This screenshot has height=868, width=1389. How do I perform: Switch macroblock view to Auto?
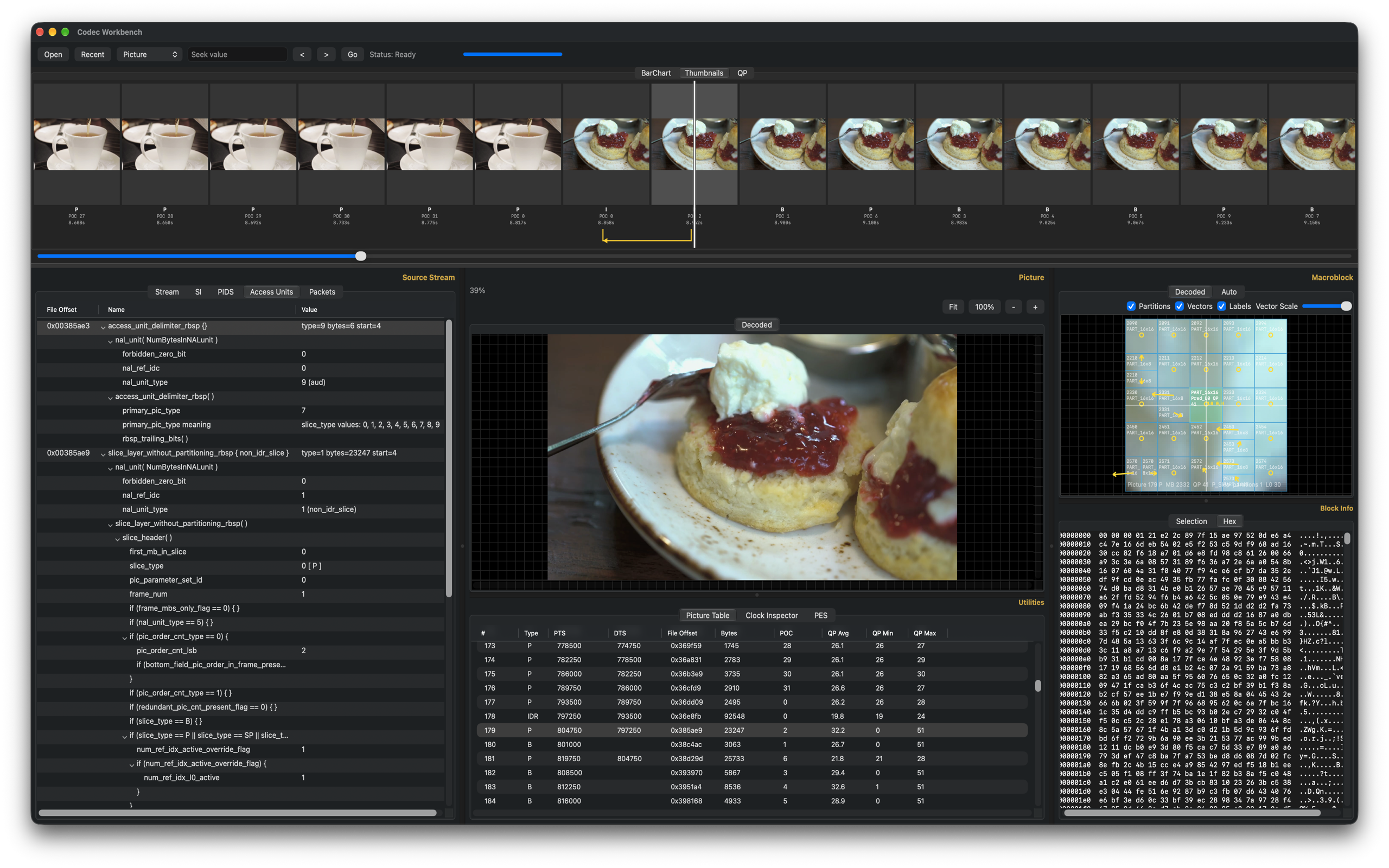1229,292
